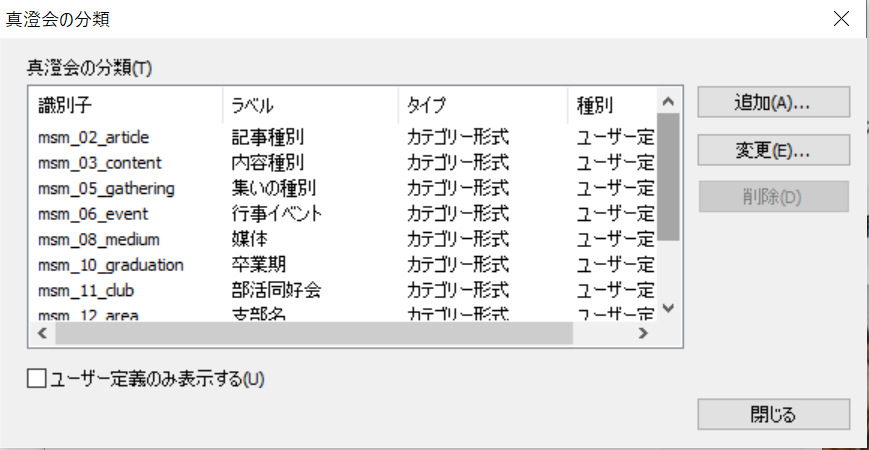Select the msm_06_event row
869x450 pixels.
pyautogui.click(x=93, y=213)
